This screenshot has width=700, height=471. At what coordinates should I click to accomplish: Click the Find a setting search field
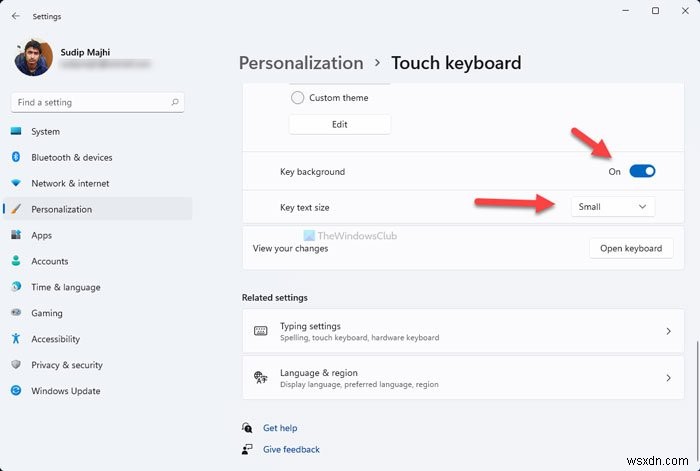click(x=90, y=102)
